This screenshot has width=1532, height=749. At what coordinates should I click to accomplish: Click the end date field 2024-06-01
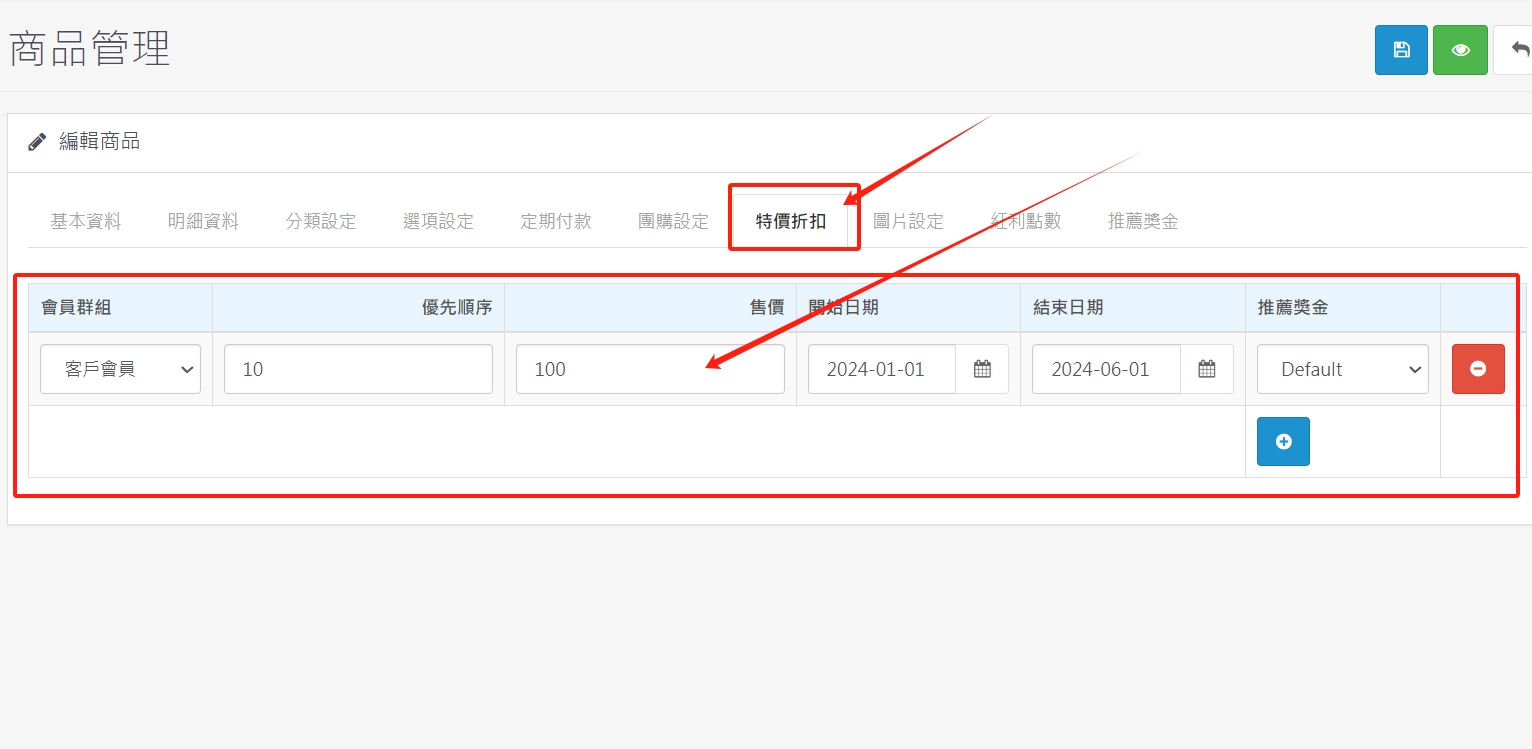pos(1107,369)
